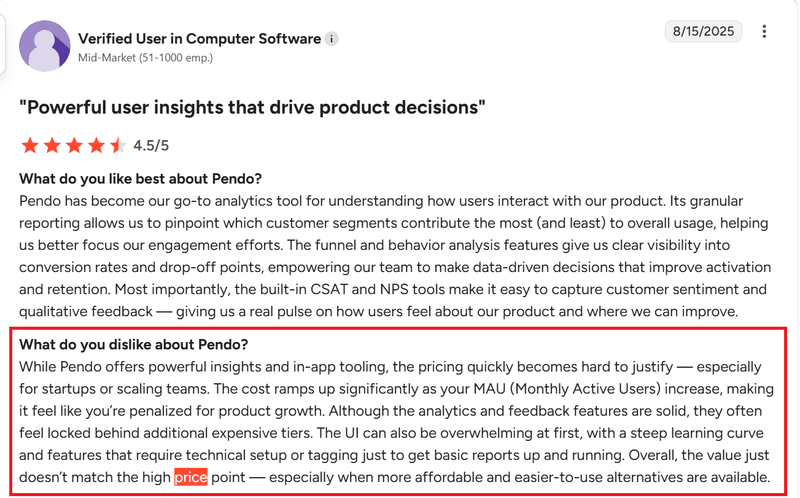This screenshot has width=800, height=498.
Task: Click the "What do you like best about Pendo?" heading
Action: click(140, 179)
